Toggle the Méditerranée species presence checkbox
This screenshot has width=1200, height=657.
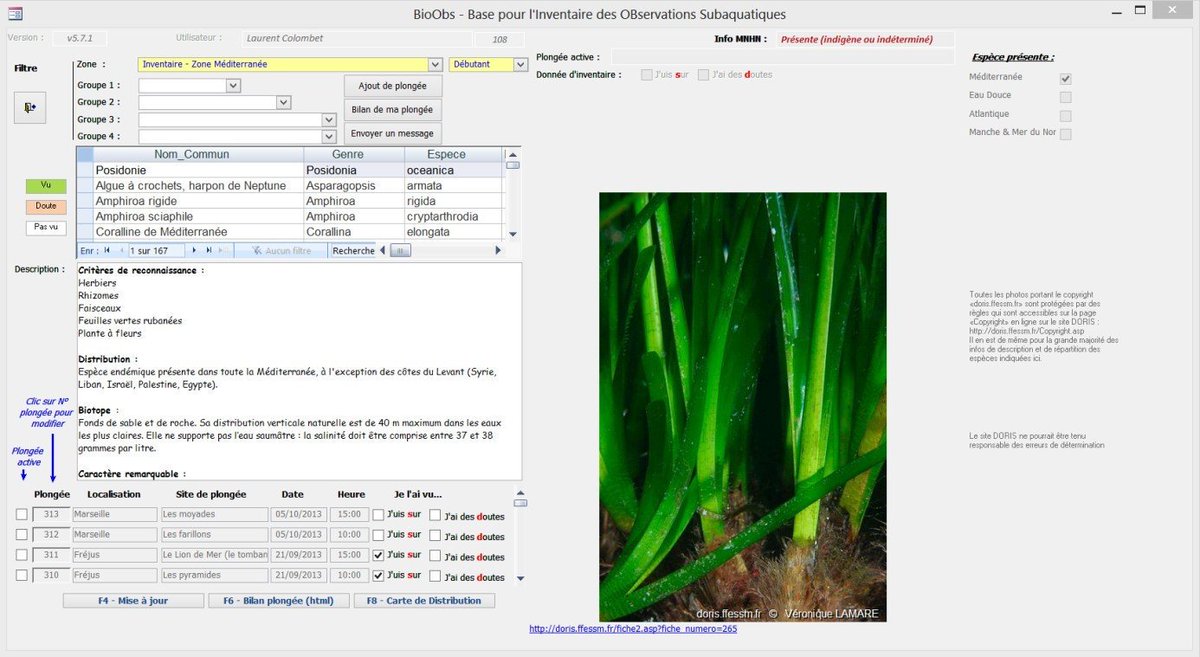(x=1066, y=78)
